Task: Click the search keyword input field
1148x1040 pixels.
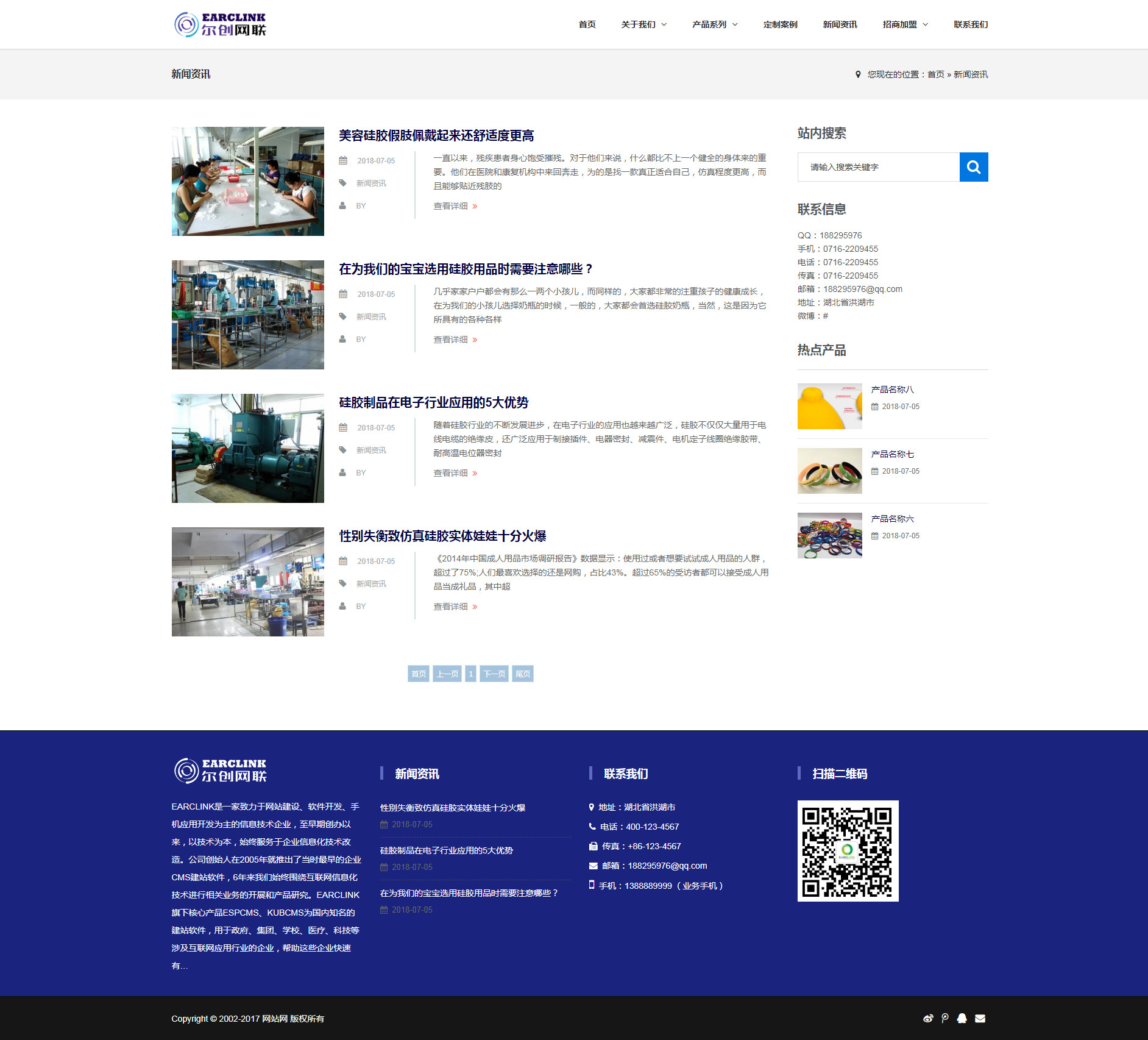Action: coord(877,166)
